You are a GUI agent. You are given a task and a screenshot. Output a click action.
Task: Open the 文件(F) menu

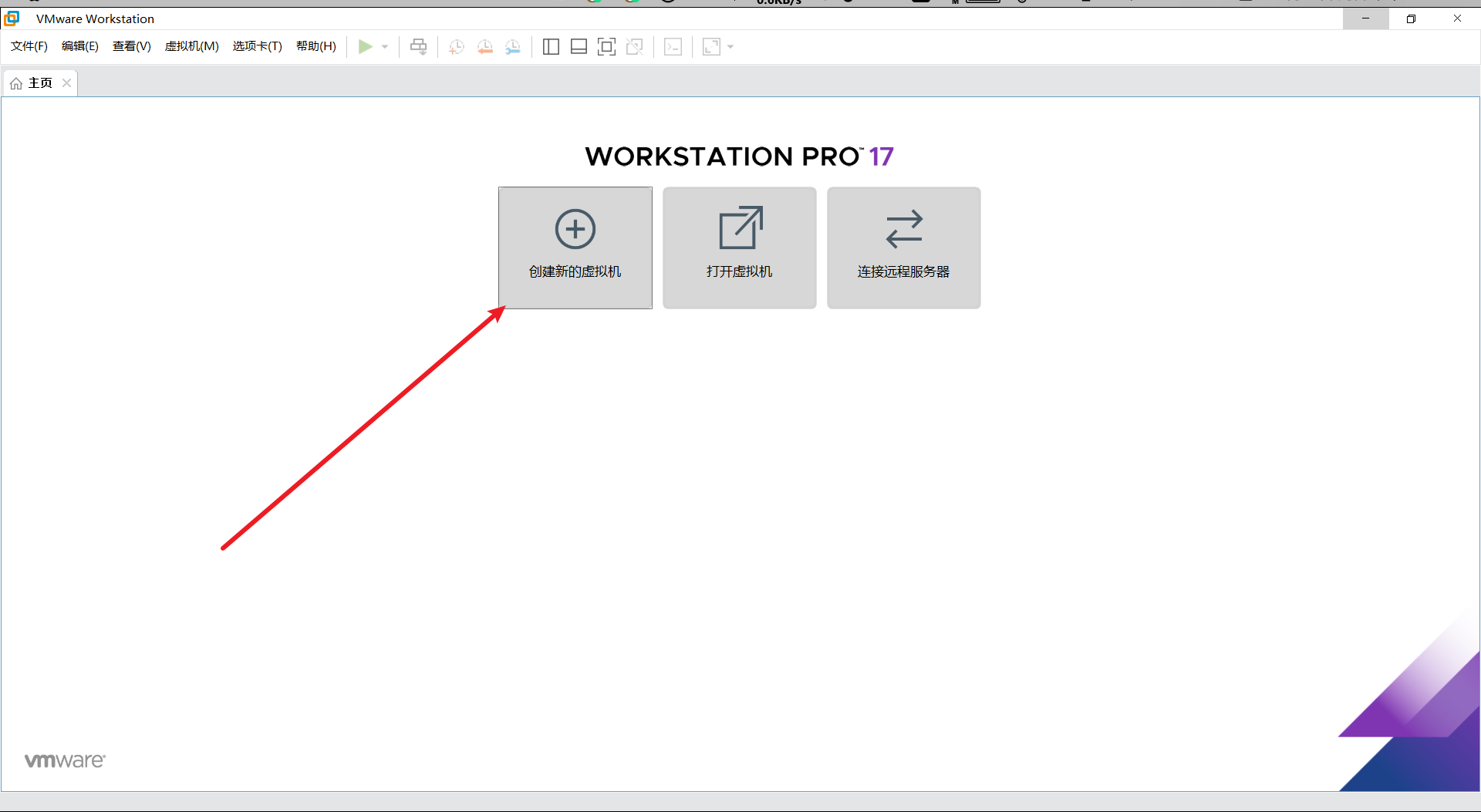coord(29,46)
